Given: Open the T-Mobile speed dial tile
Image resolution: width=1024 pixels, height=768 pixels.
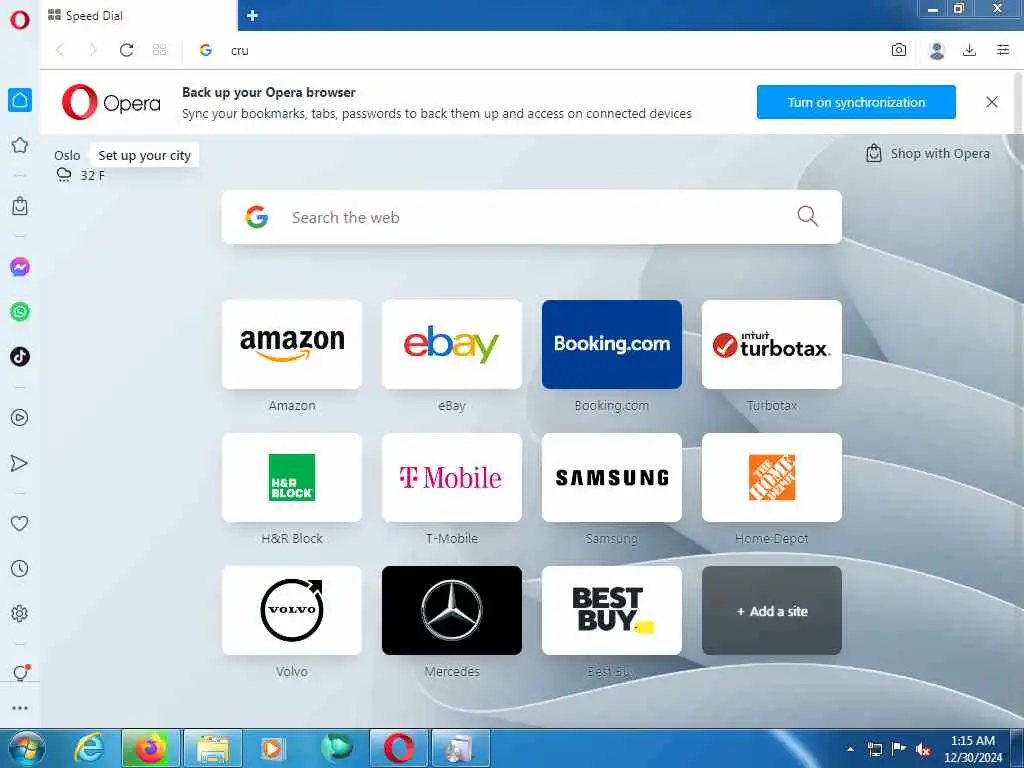Looking at the screenshot, I should pos(452,477).
